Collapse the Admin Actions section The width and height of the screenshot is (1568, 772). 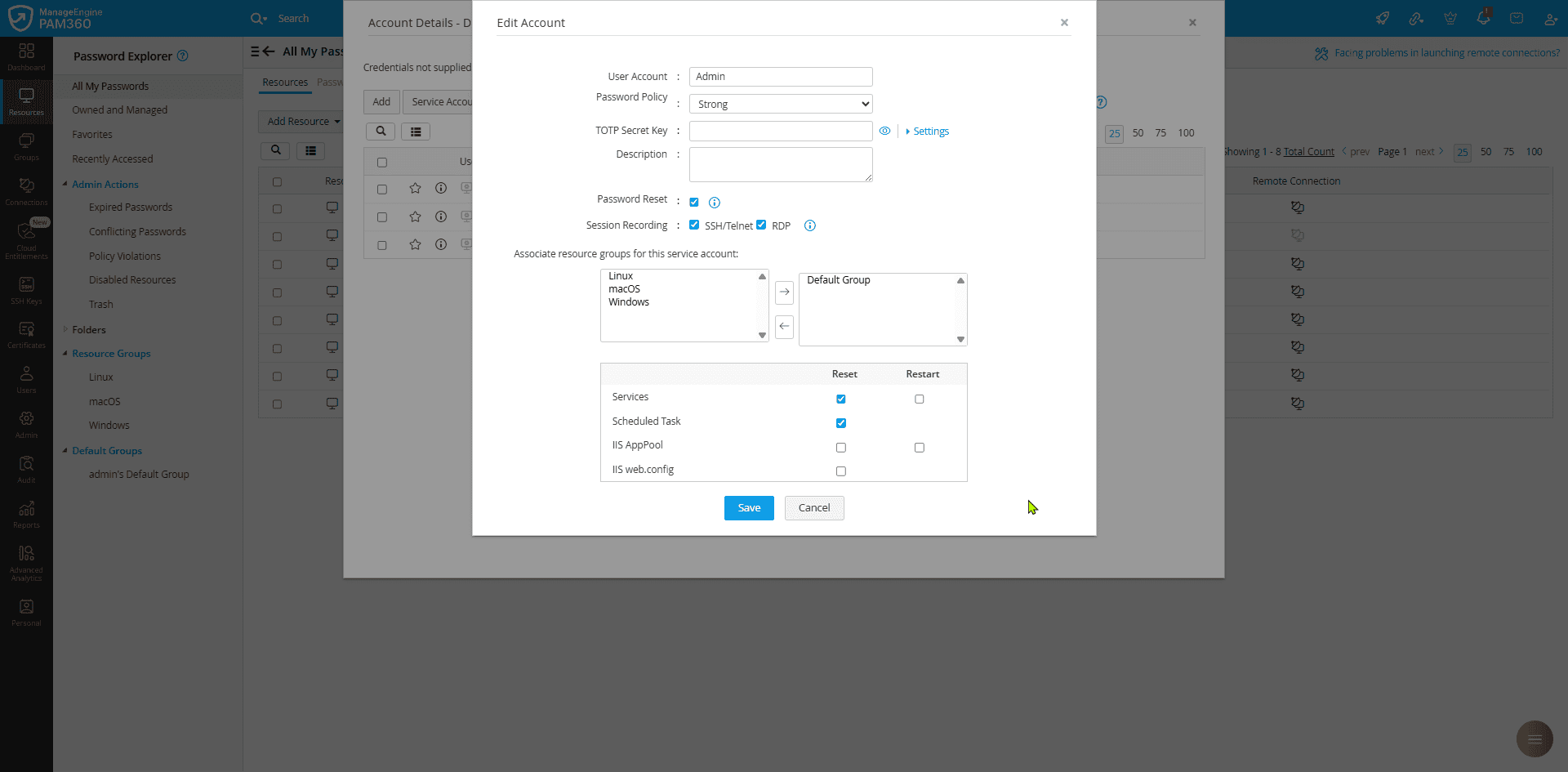tap(106, 184)
